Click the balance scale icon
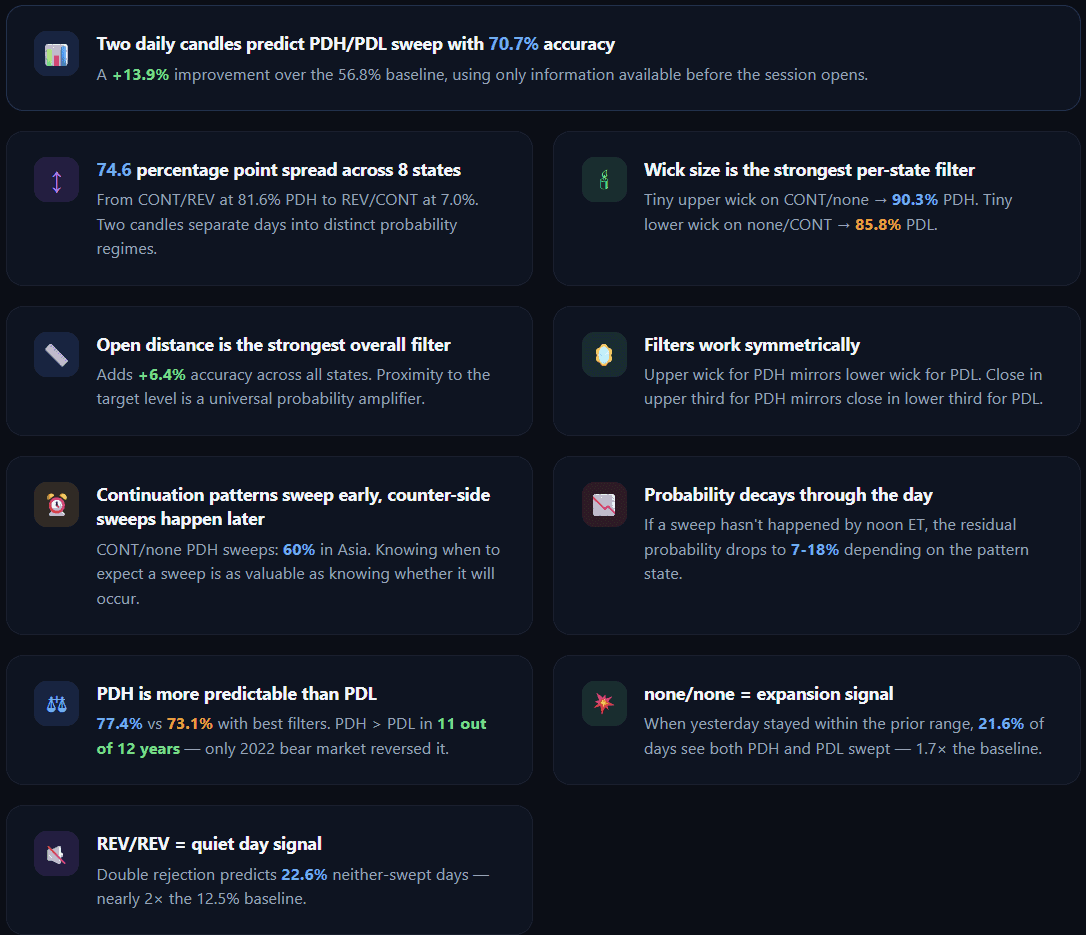Image resolution: width=1086 pixels, height=935 pixels. [x=56, y=704]
